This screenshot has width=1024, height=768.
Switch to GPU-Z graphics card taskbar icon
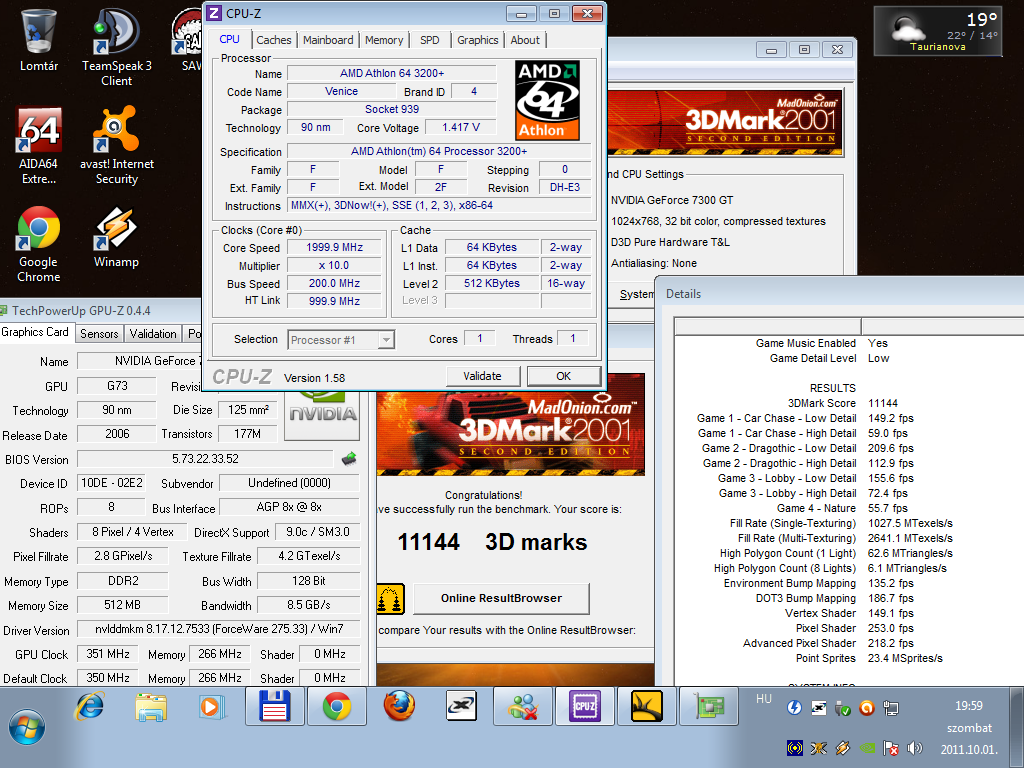coord(709,707)
